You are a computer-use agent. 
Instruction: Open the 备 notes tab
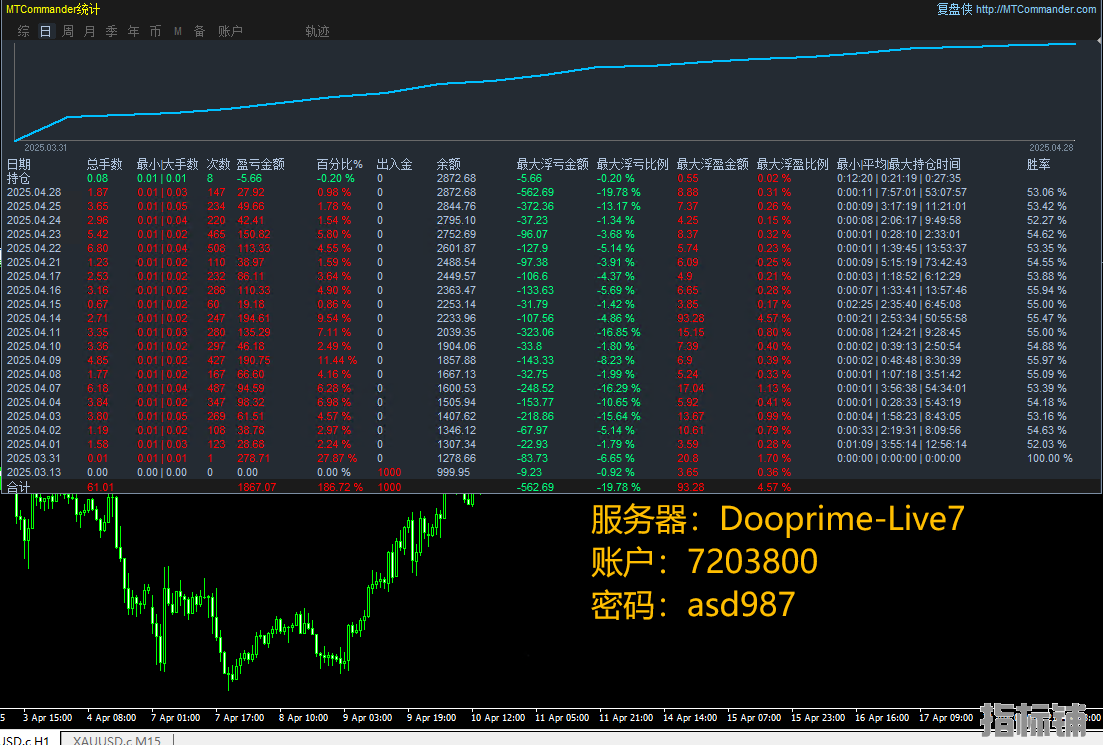click(200, 31)
